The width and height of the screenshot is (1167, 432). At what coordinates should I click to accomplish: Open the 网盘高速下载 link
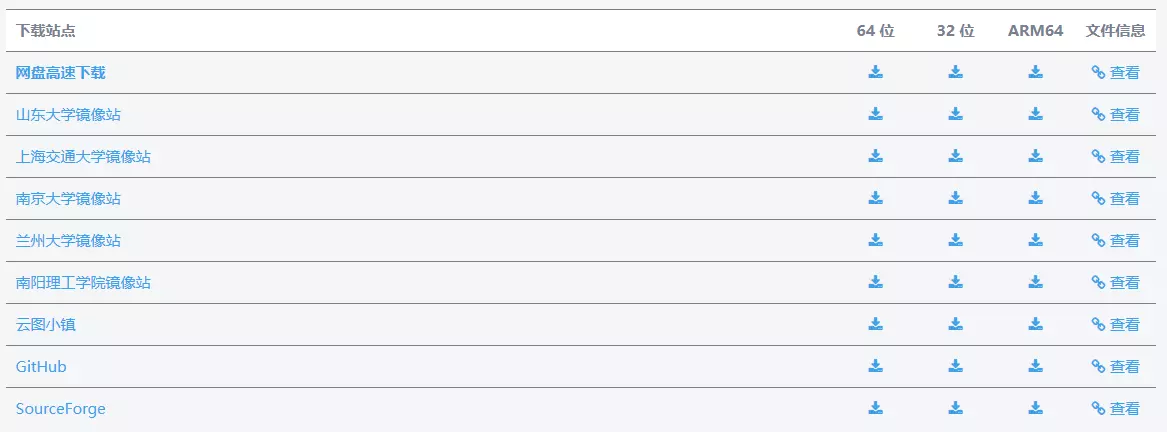(60, 73)
